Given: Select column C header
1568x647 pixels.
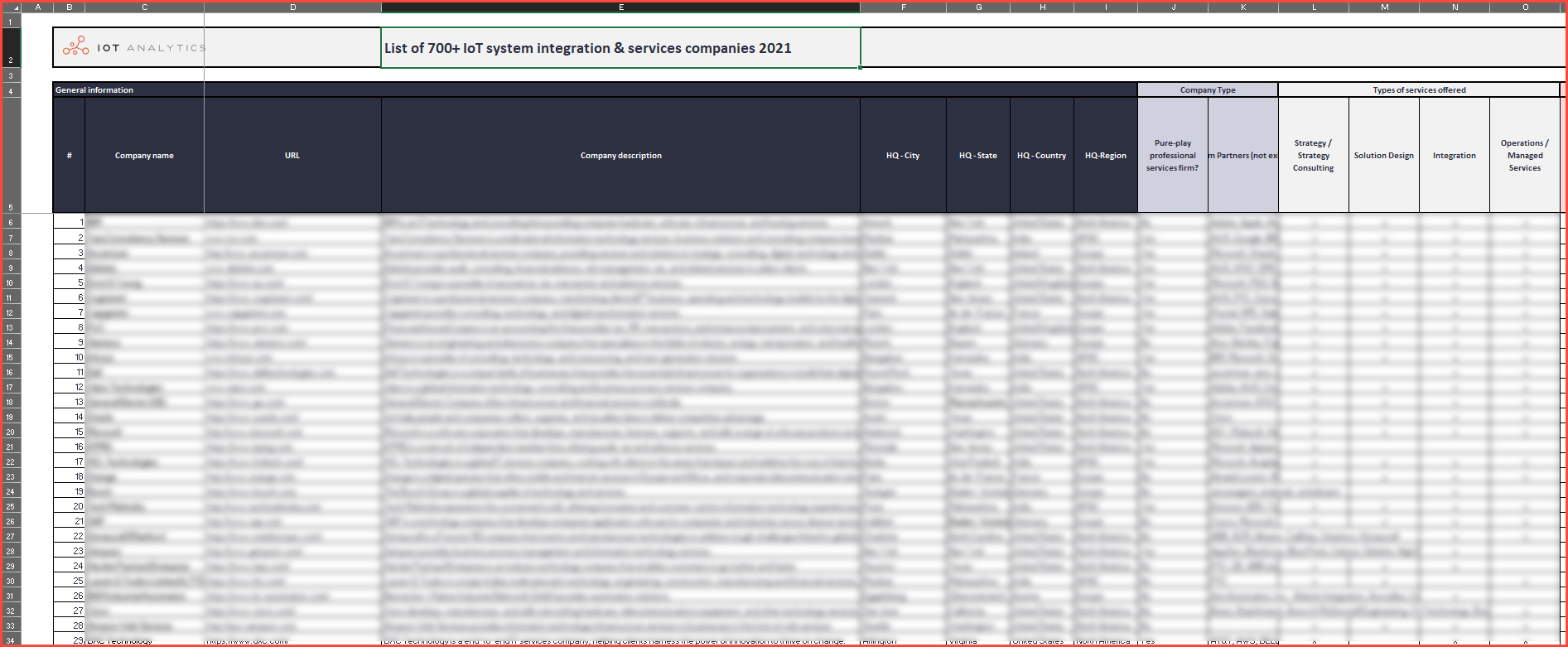Looking at the screenshot, I should coord(144,7).
